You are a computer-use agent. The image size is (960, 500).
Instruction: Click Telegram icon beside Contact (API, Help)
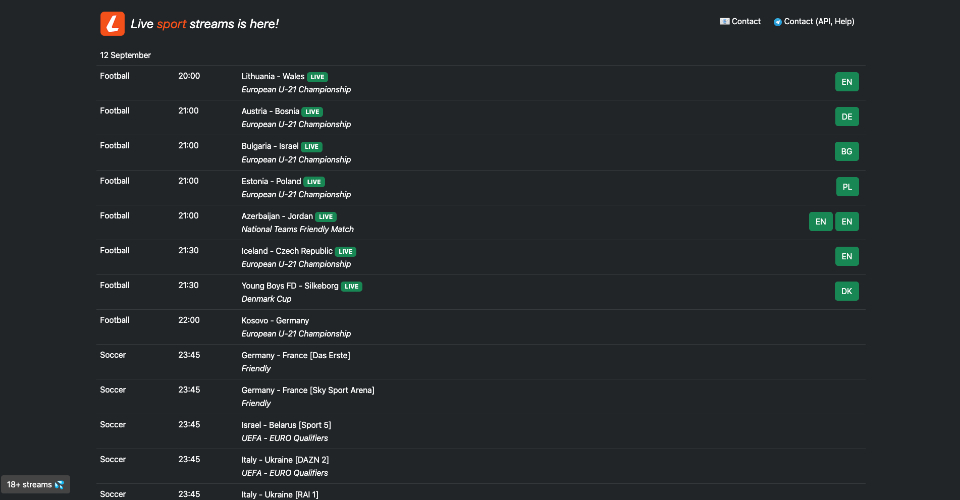click(x=778, y=22)
